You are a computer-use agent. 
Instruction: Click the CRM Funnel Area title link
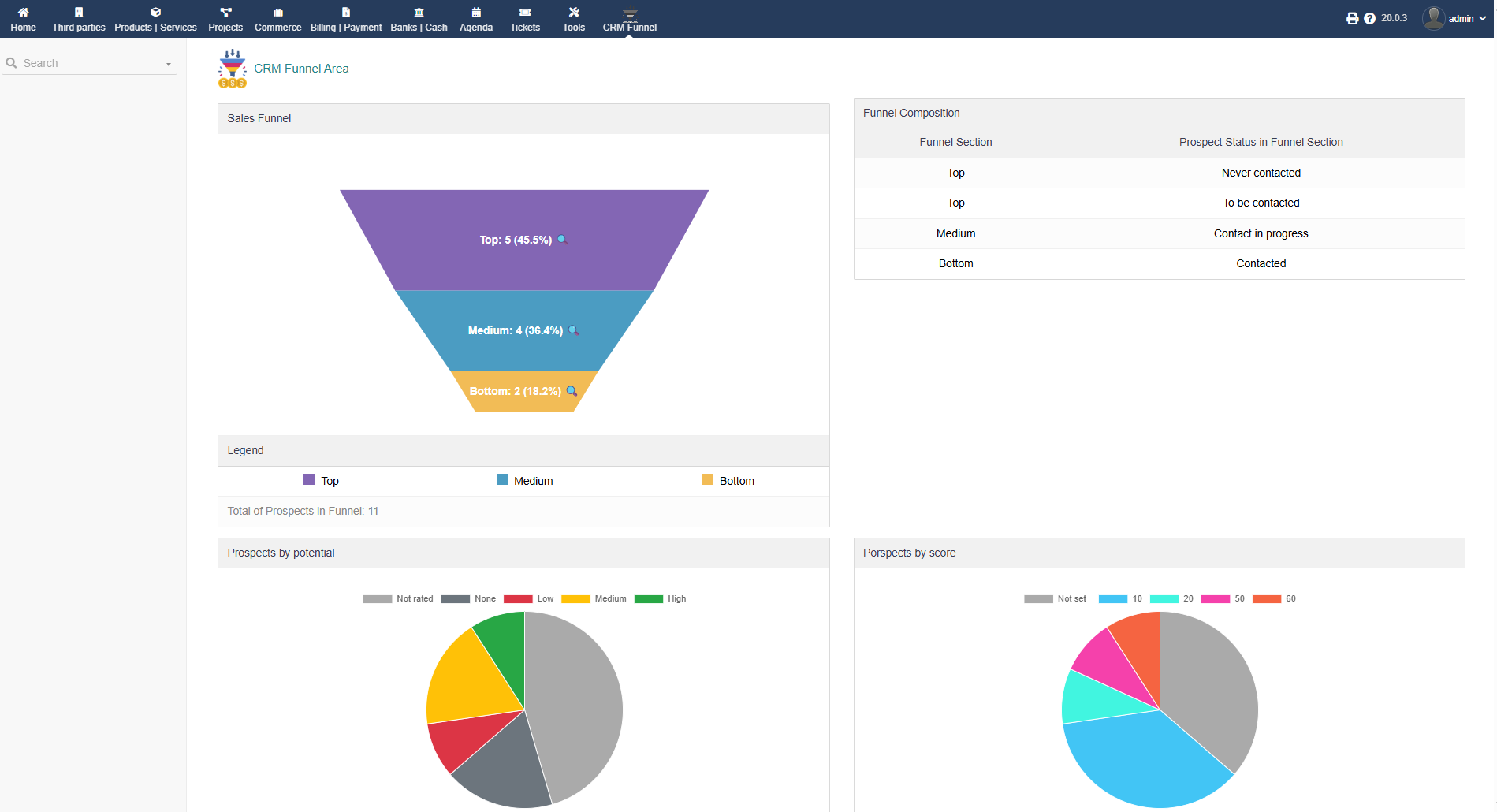coord(301,69)
